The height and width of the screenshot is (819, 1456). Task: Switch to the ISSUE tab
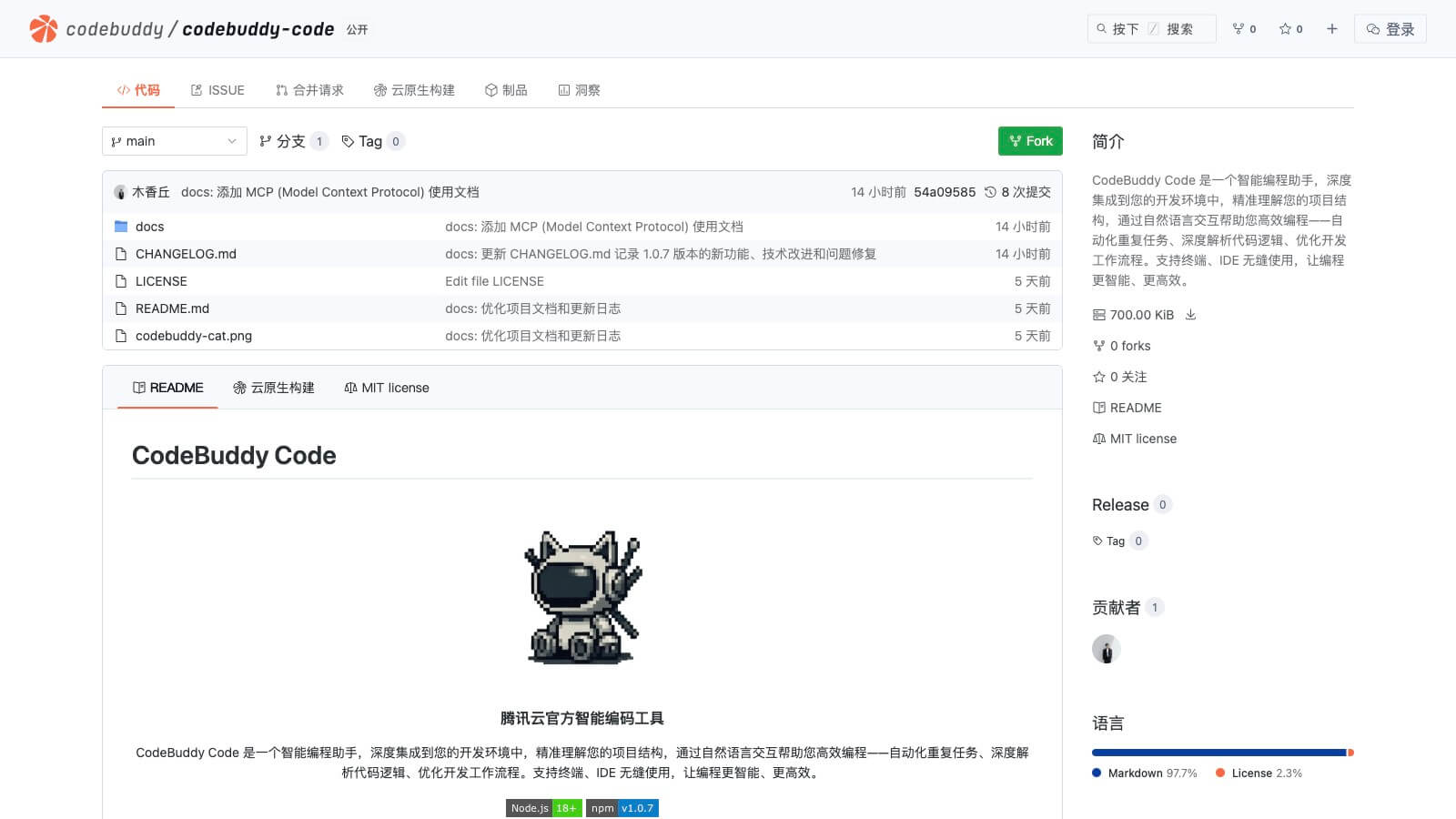point(217,90)
